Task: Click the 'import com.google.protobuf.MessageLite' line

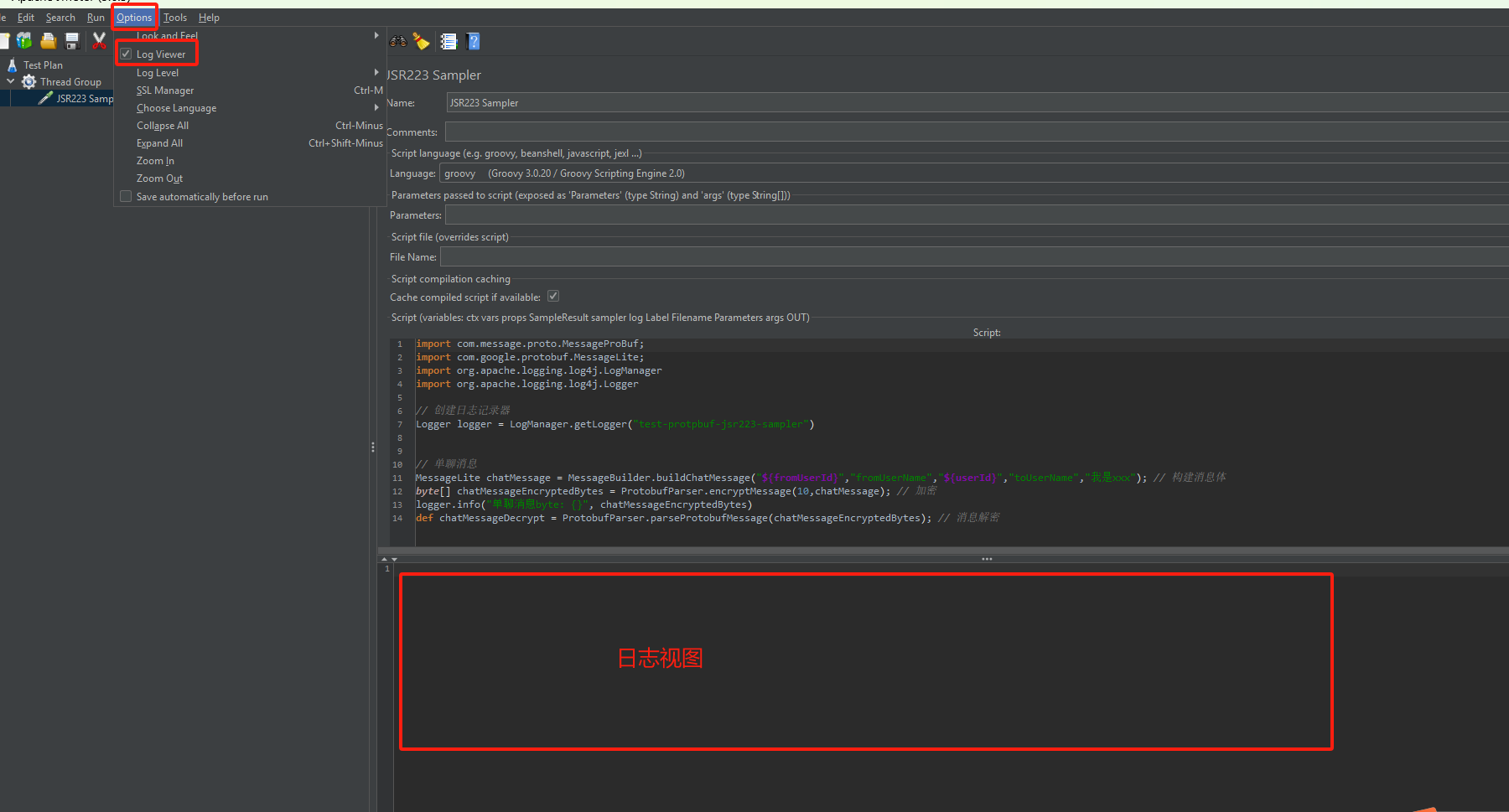Action: [x=530, y=357]
